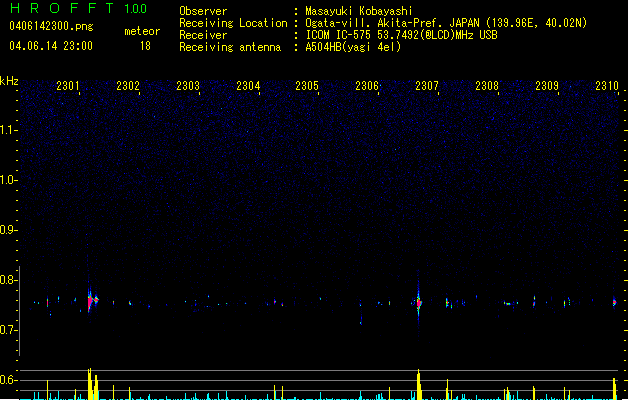This screenshot has height=400, width=629.
Task: Click the 0.9 kHz axis label
Action: pos(8,230)
